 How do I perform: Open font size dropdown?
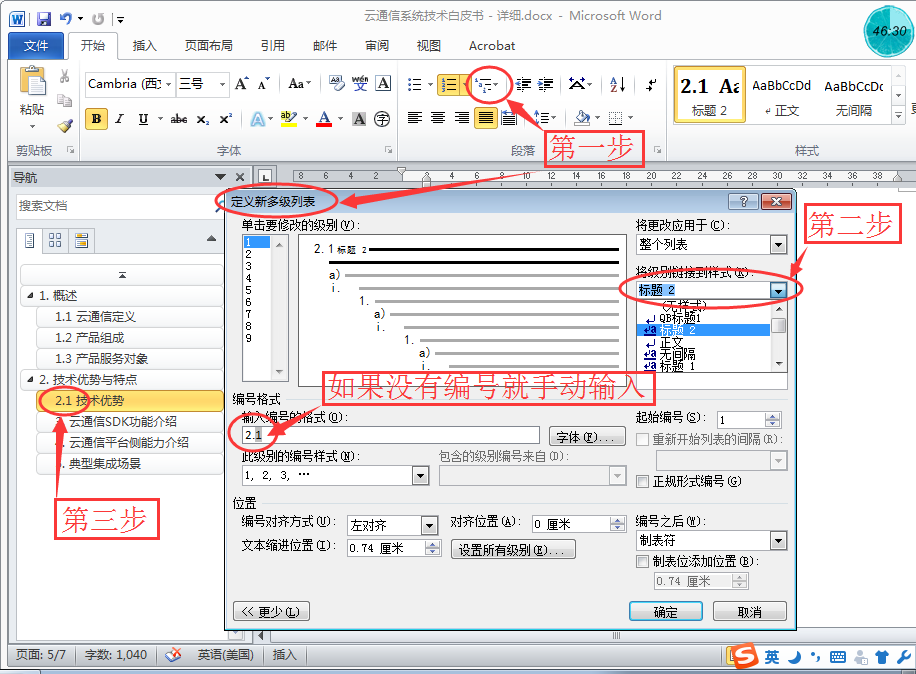pos(222,85)
